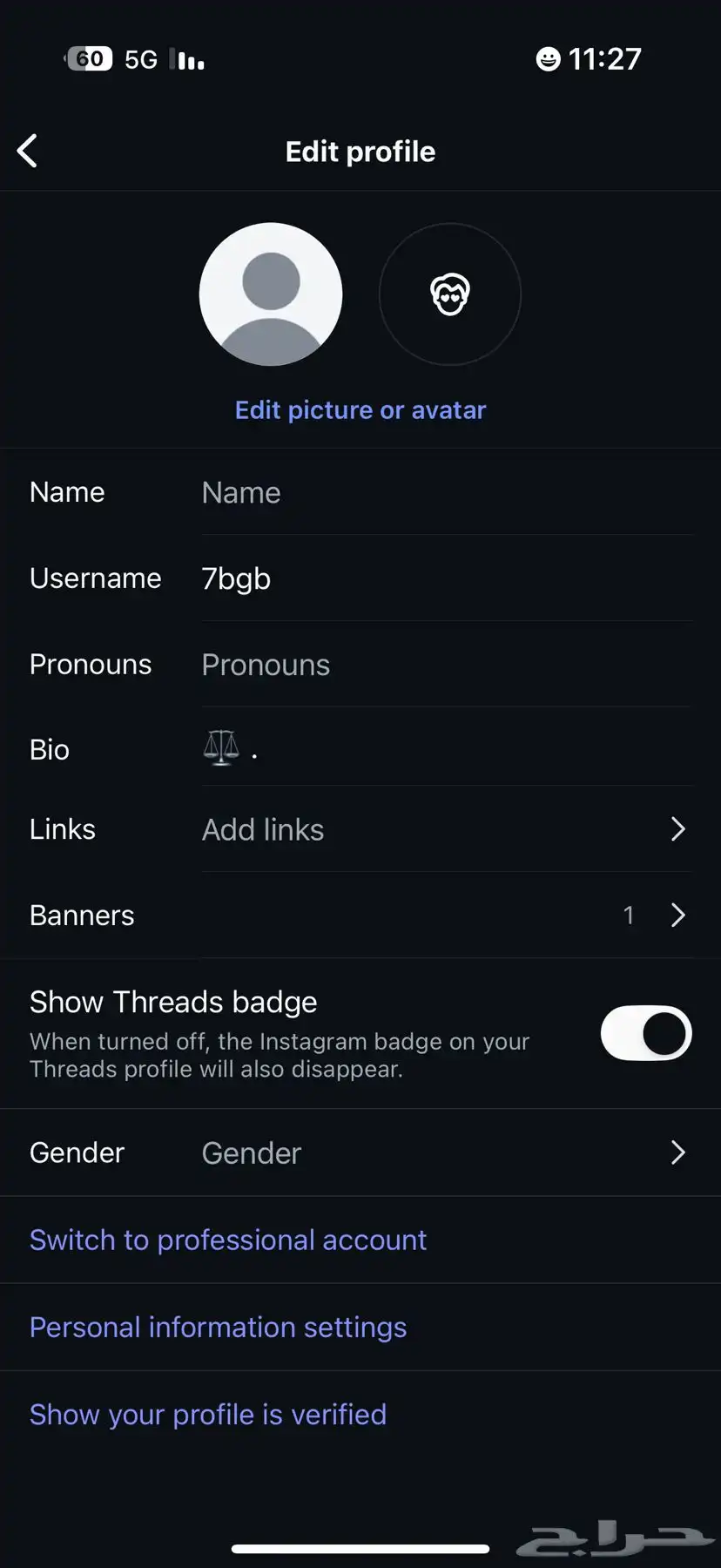Open the Gender selection chevron
The image size is (721, 1568).
pos(678,1152)
